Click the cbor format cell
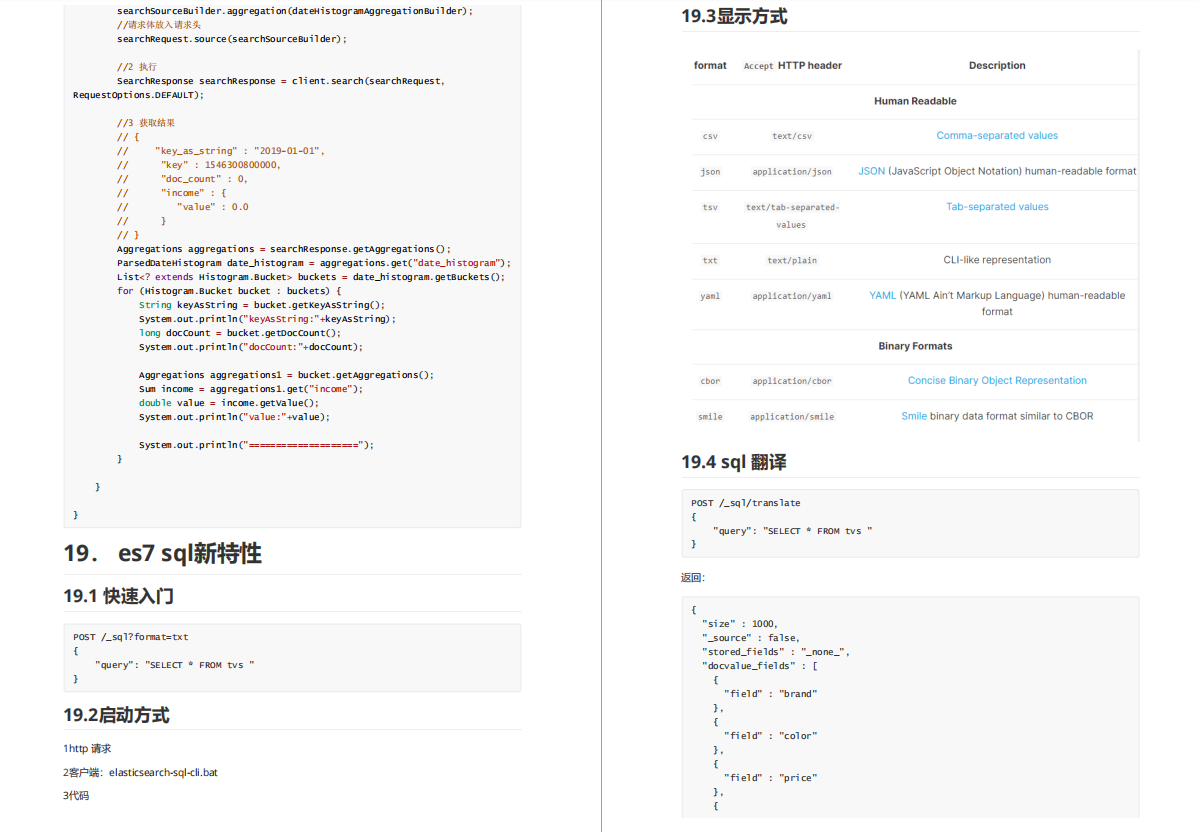The width and height of the screenshot is (1198, 832). (x=710, y=380)
